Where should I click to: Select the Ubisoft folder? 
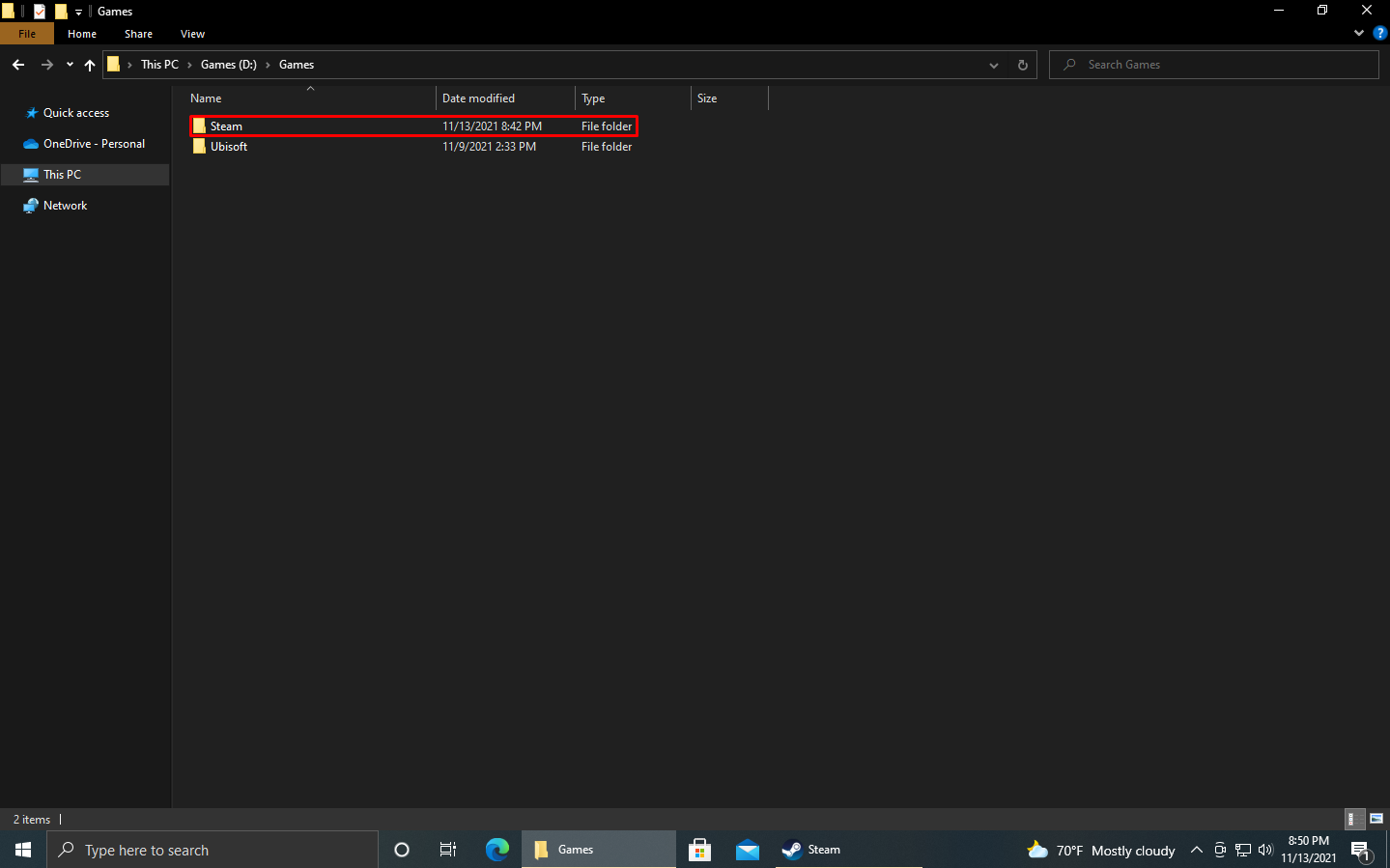point(413,147)
